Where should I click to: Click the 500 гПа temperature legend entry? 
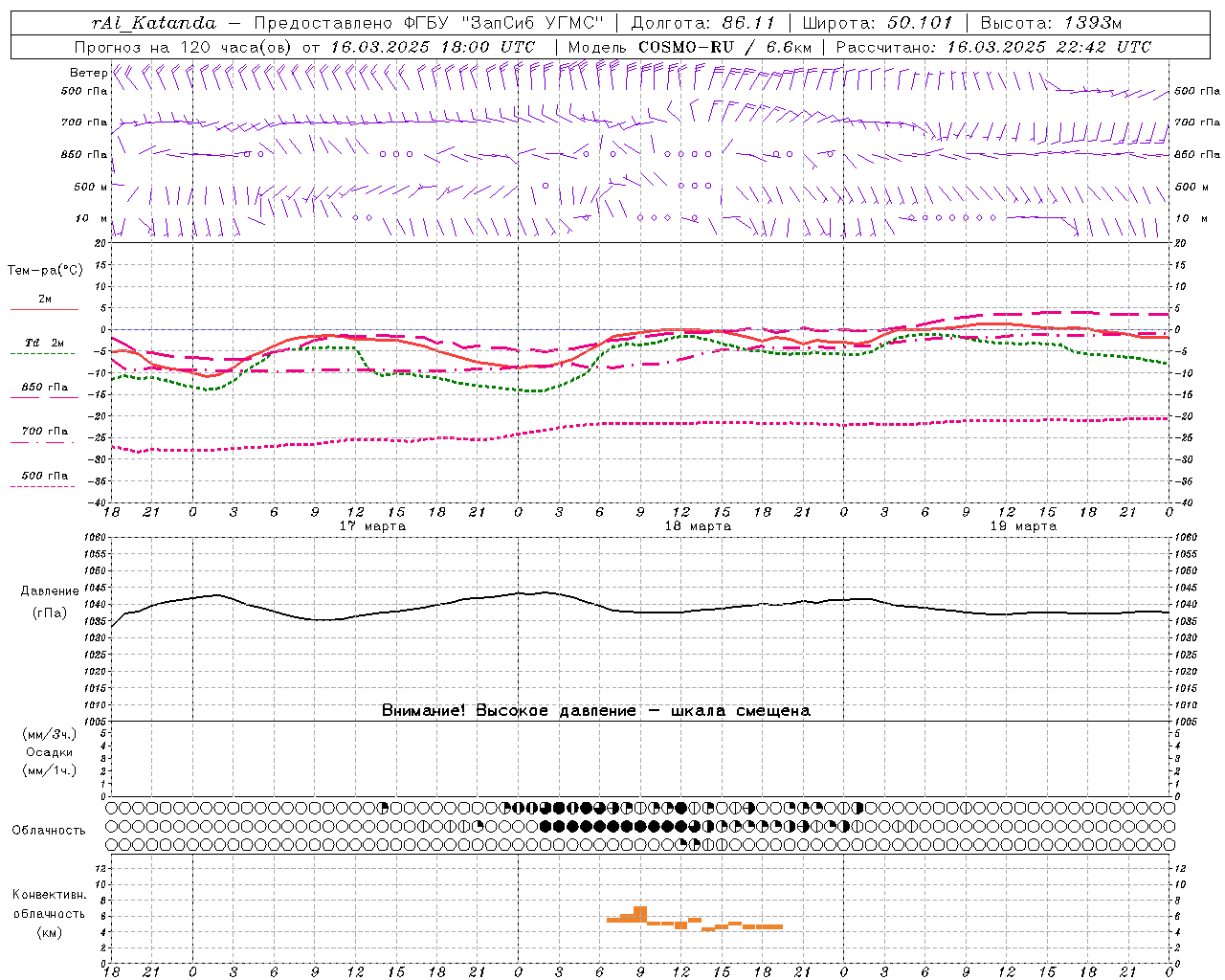coord(44,476)
